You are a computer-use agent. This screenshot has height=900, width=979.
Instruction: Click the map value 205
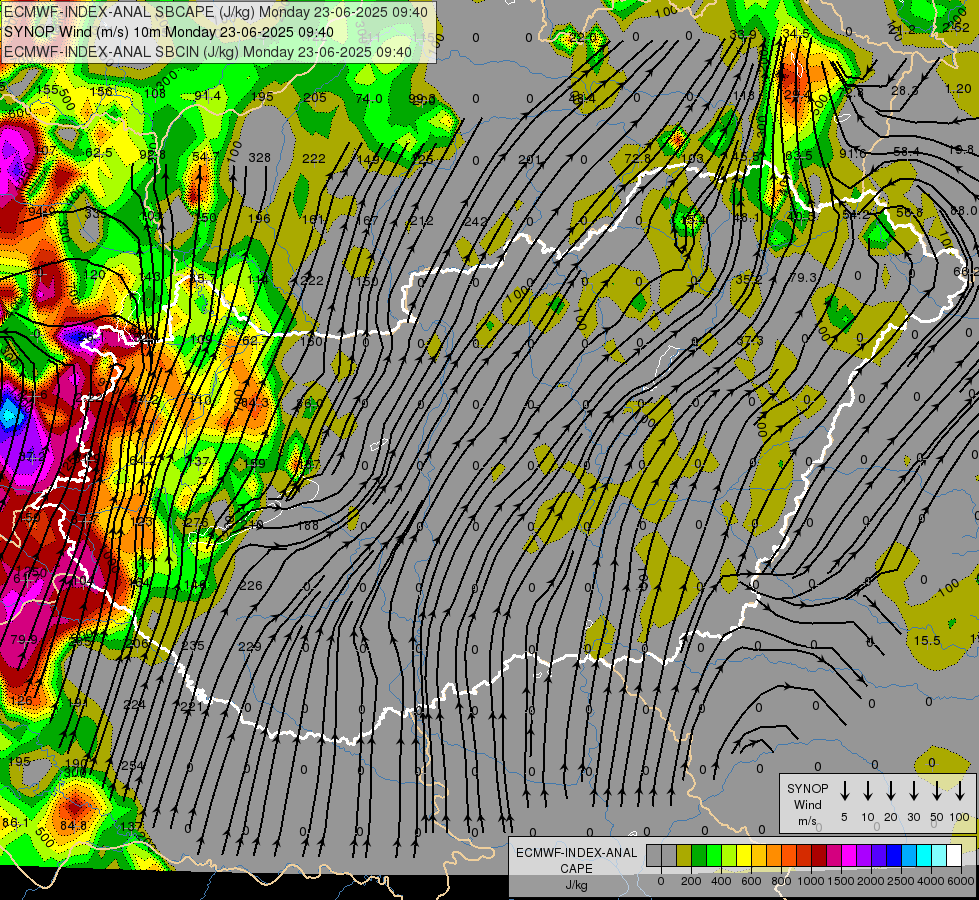pyautogui.click(x=315, y=98)
